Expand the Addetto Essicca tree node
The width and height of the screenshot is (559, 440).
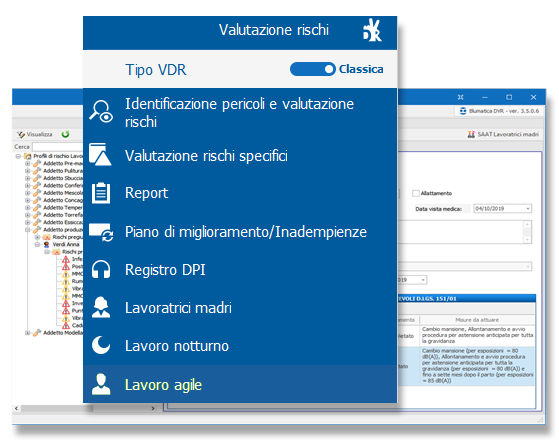(x=27, y=222)
